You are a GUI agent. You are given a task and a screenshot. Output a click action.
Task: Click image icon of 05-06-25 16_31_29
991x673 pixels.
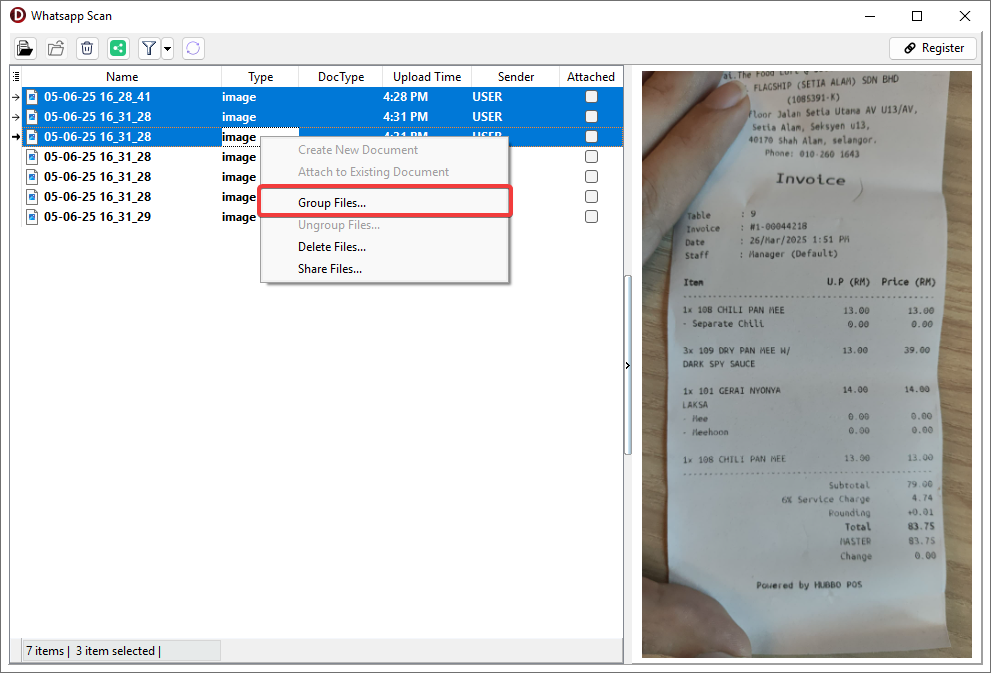click(32, 217)
